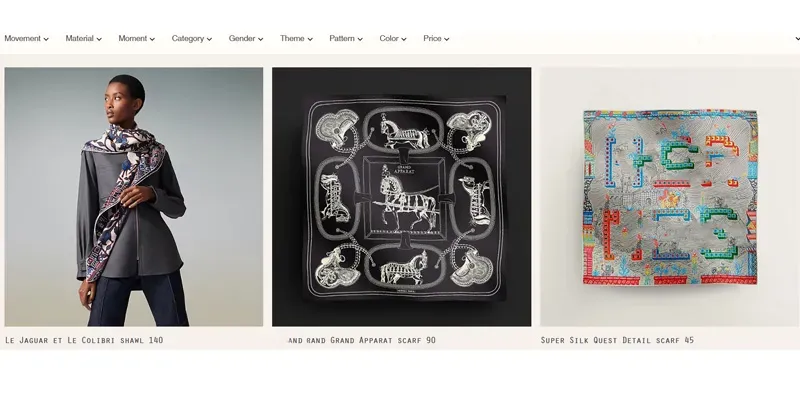The height and width of the screenshot is (400, 800).
Task: Open the Gender filter dropdown
Action: [x=246, y=38]
